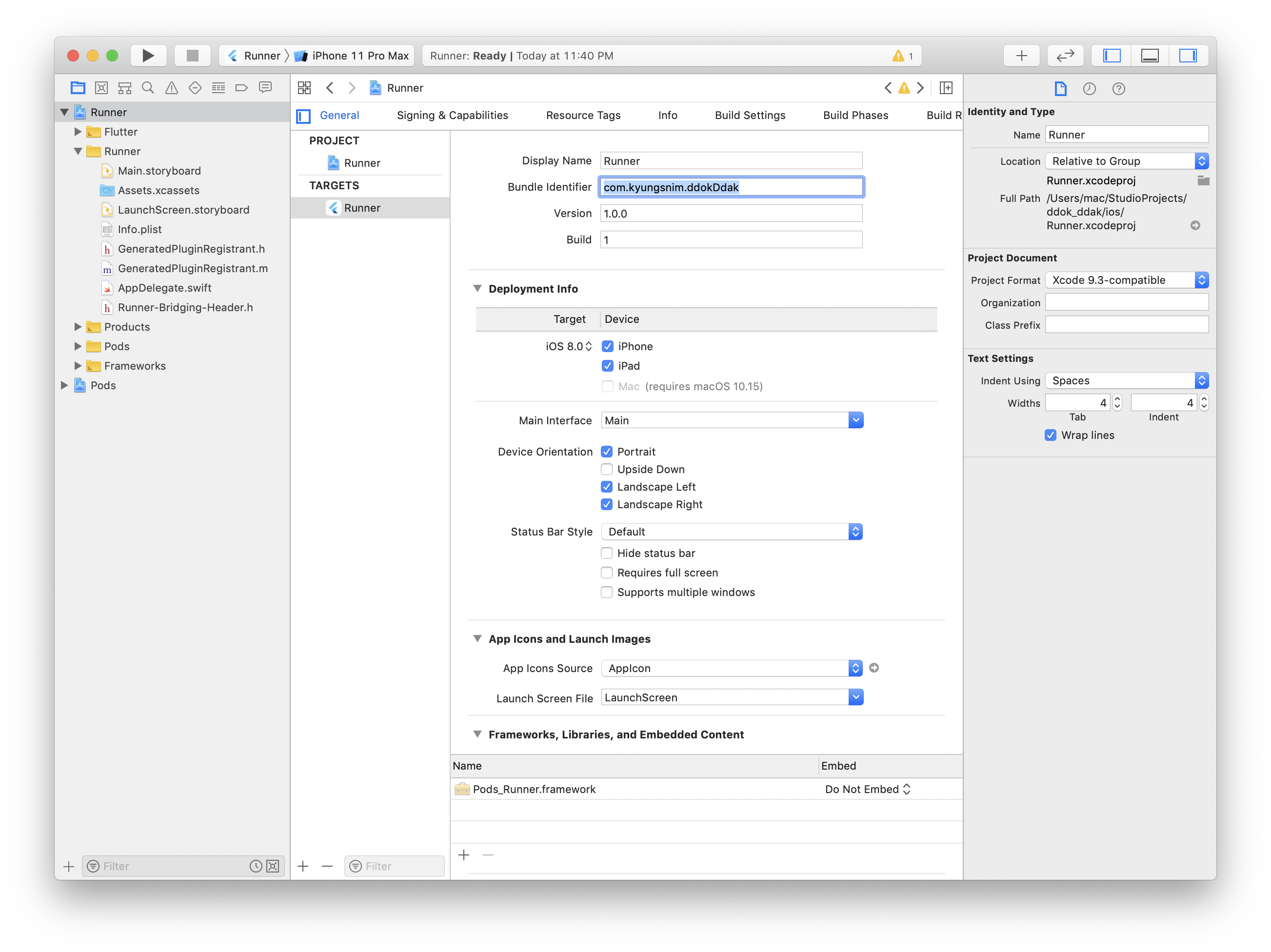Show the Source Control navigator
This screenshot has width=1271, height=952.
coord(101,88)
